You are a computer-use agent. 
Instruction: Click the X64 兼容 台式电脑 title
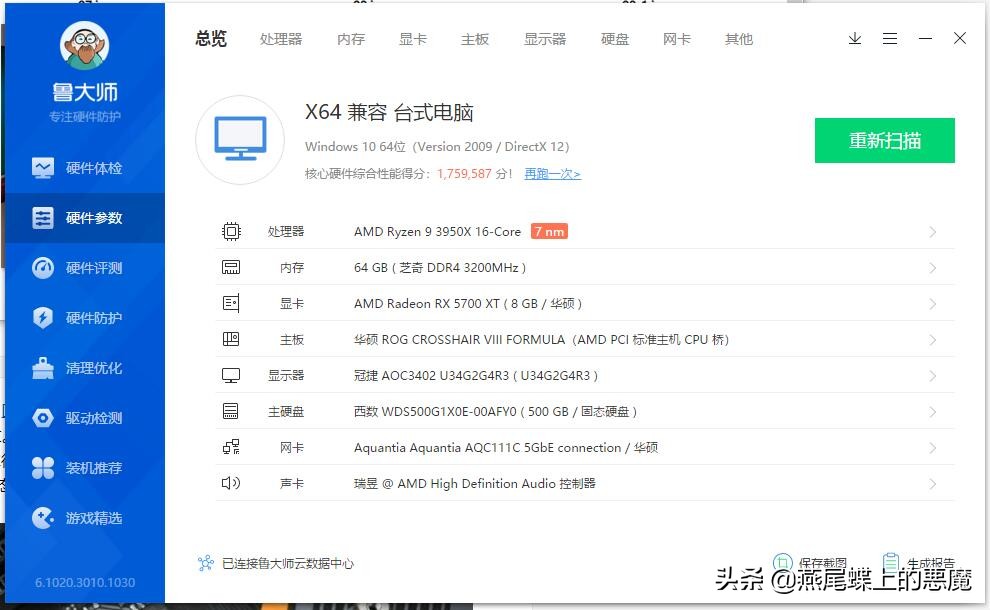[x=389, y=112]
